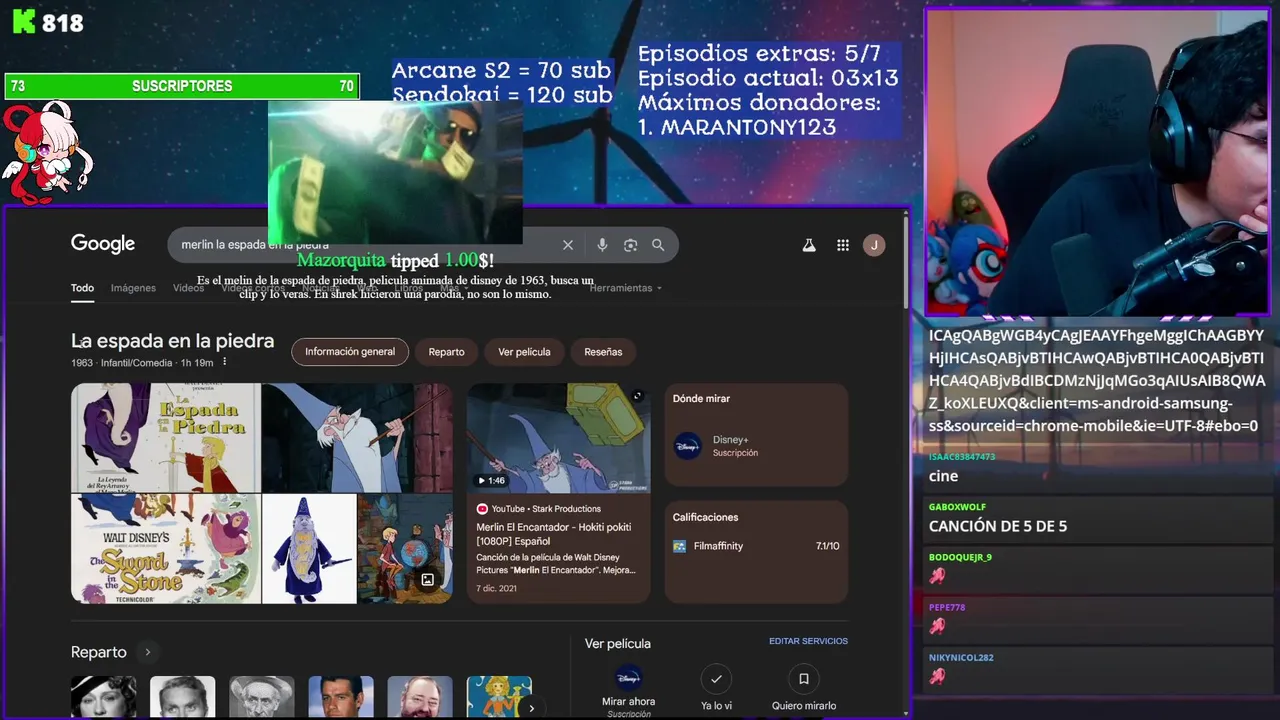Click EDITAR SERVICIOS link
The width and height of the screenshot is (1280, 720).
(x=808, y=641)
